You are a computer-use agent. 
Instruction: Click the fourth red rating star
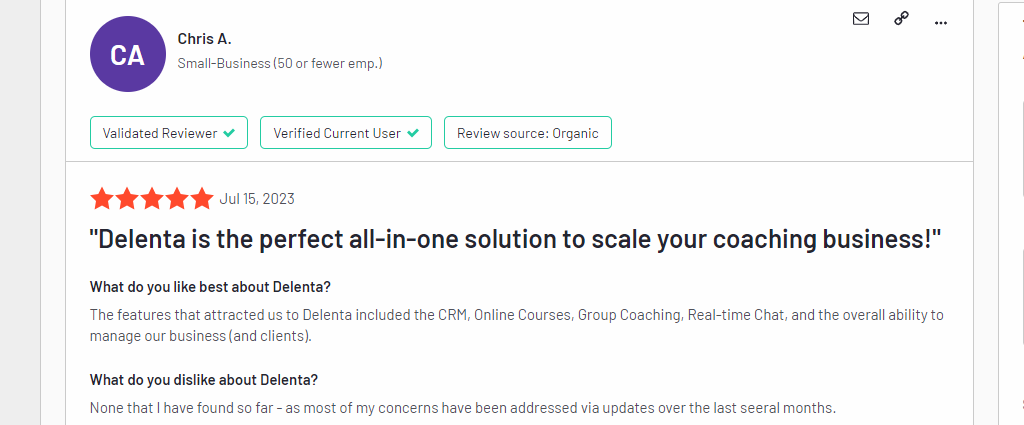(177, 199)
